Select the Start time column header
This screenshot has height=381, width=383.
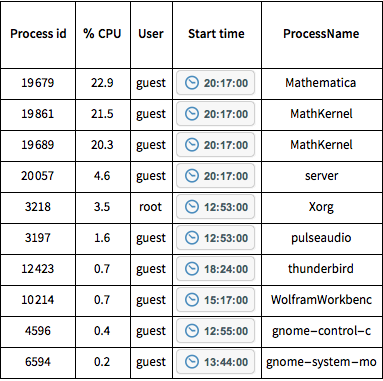click(216, 34)
